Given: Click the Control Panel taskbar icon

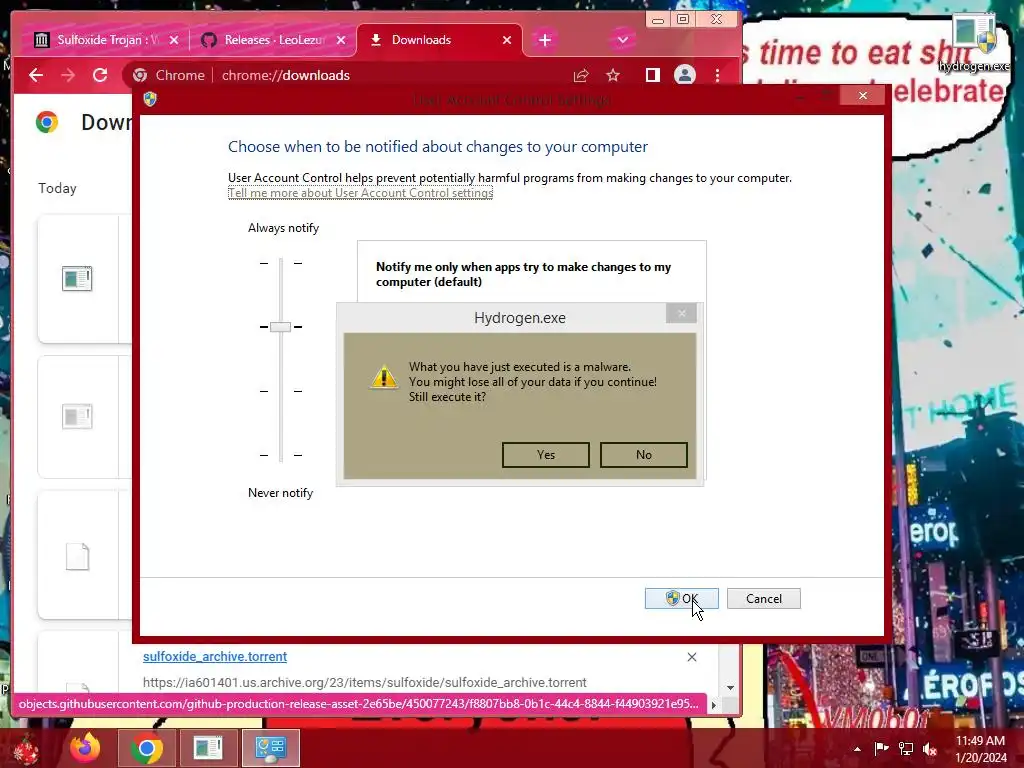Looking at the screenshot, I should (270, 748).
